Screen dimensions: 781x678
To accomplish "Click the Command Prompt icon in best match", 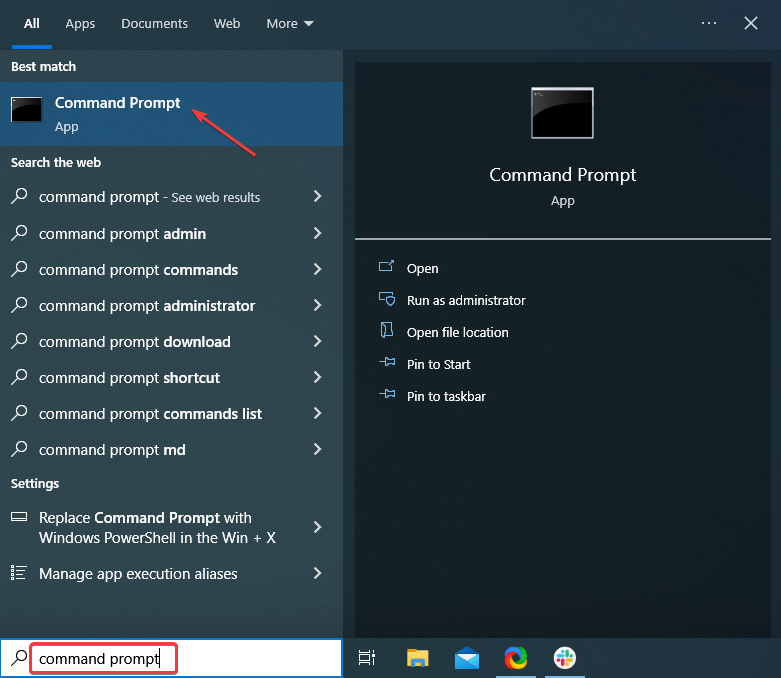I will [x=26, y=110].
